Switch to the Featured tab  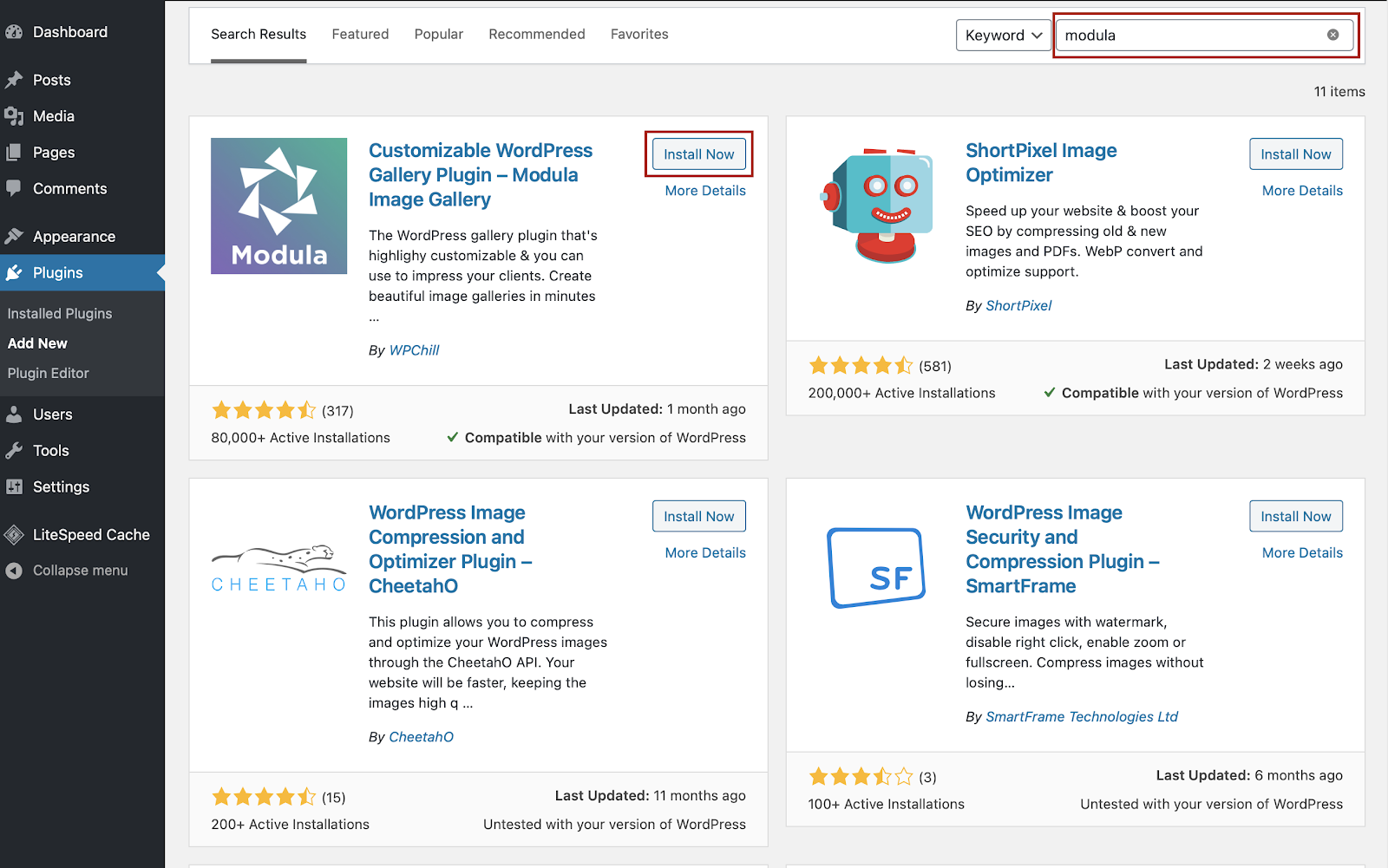tap(360, 35)
